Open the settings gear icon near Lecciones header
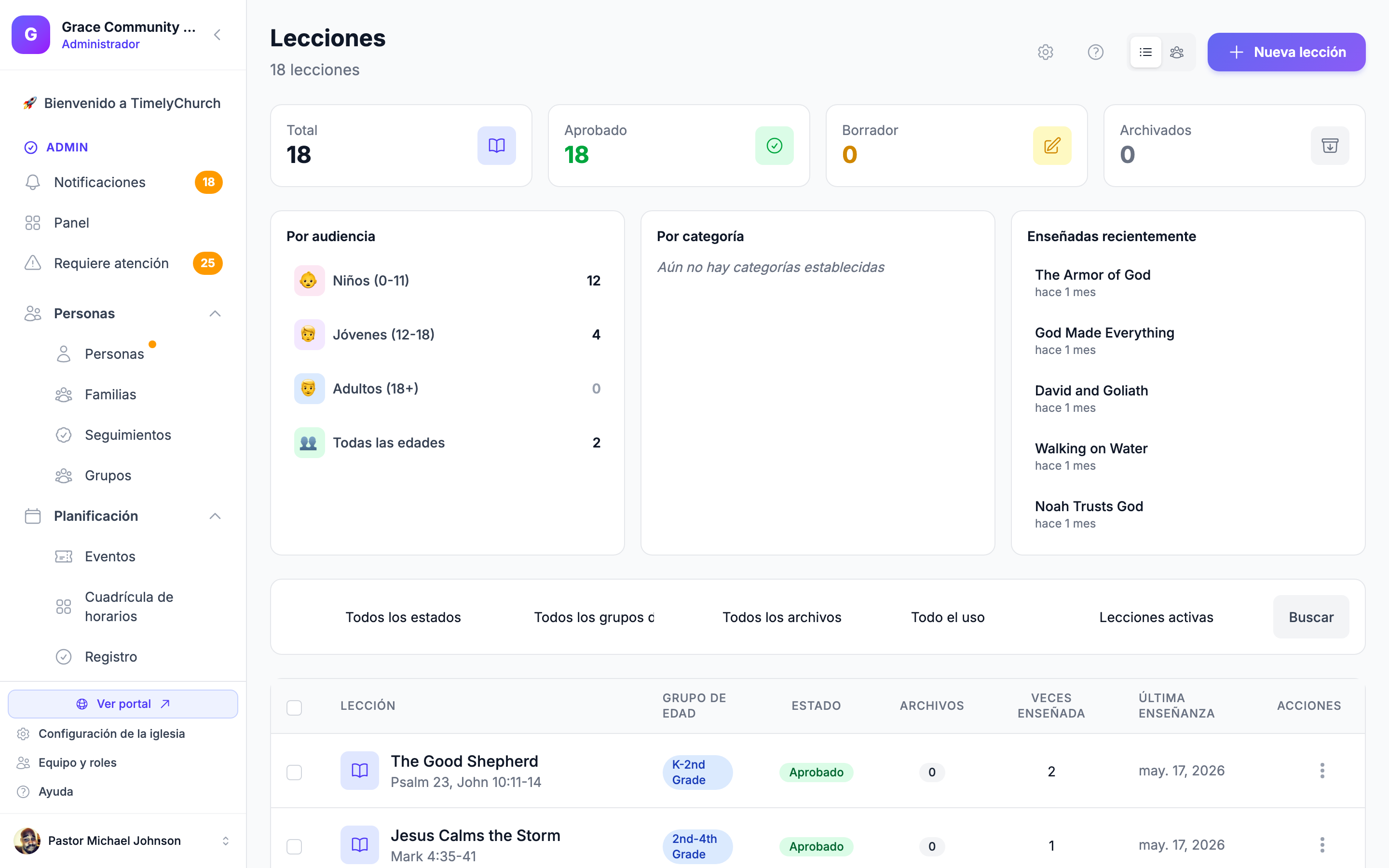1389x868 pixels. pos(1045,52)
